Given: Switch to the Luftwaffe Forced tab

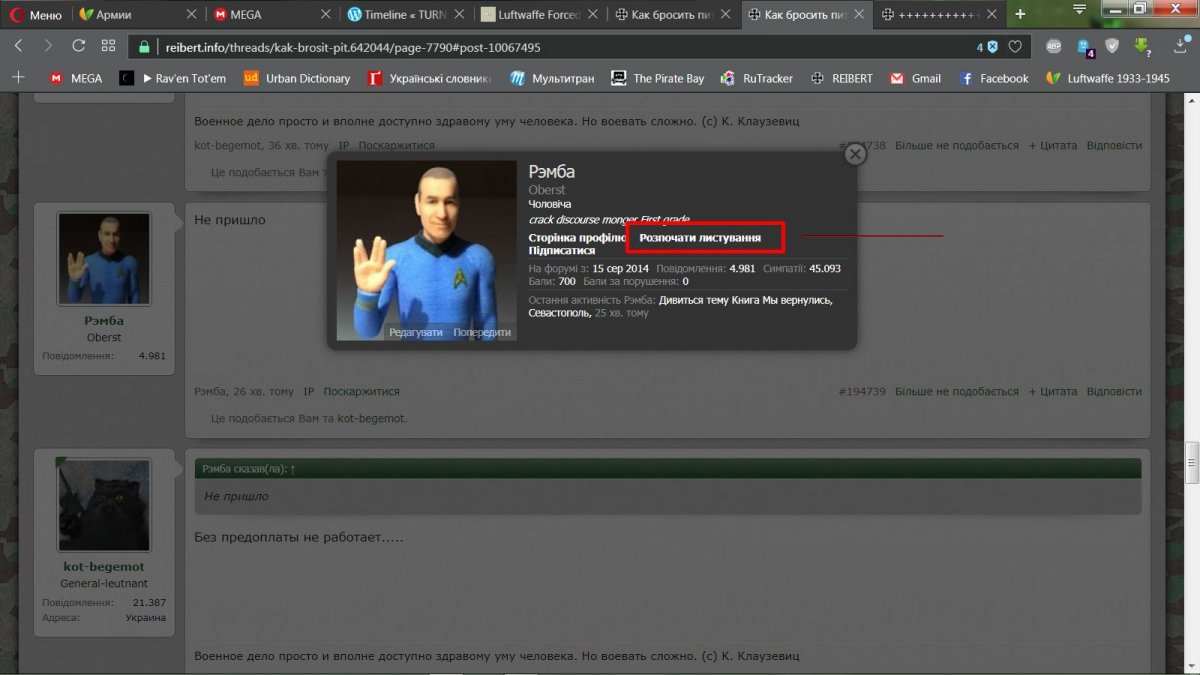Looking at the screenshot, I should (540, 15).
